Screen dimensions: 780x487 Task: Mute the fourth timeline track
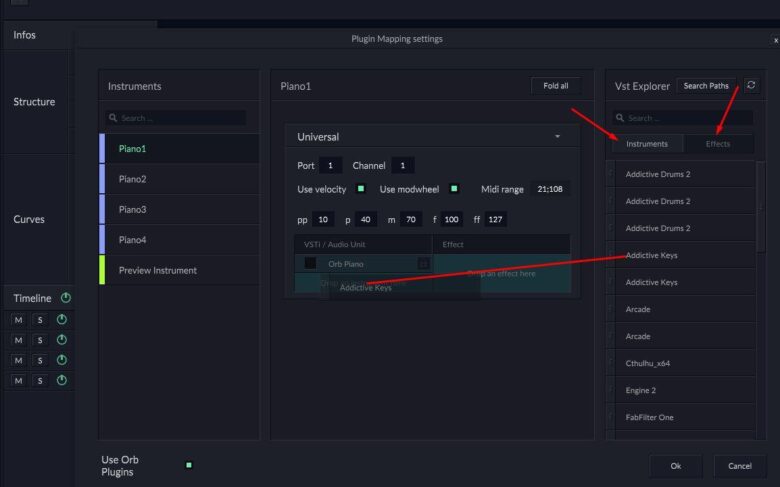[18, 381]
